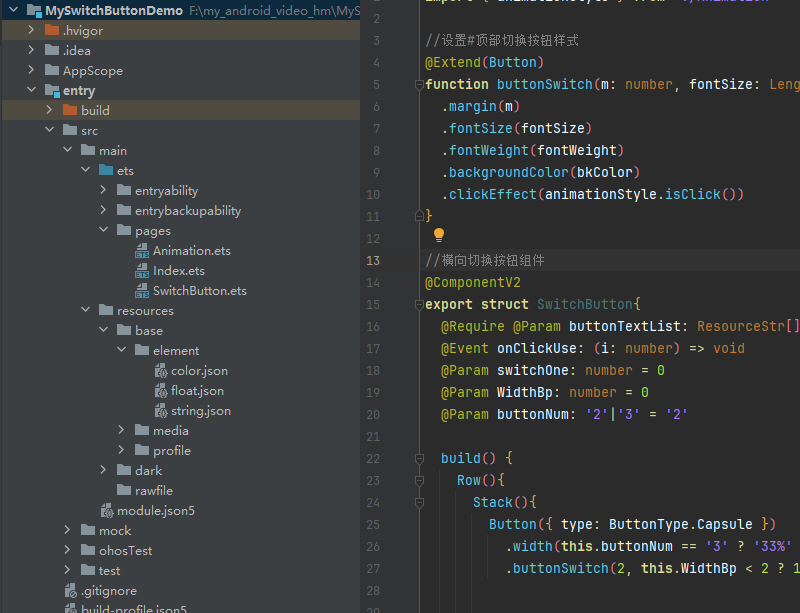This screenshot has width=800, height=613.
Task: Click the JSON file icon beside color.json
Action: (x=161, y=371)
